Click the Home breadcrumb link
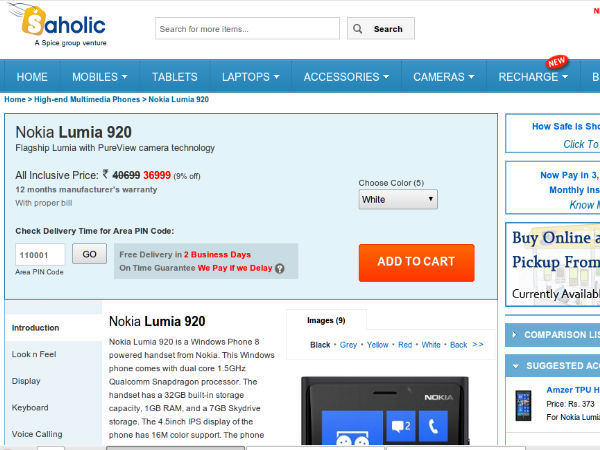 tap(15, 99)
